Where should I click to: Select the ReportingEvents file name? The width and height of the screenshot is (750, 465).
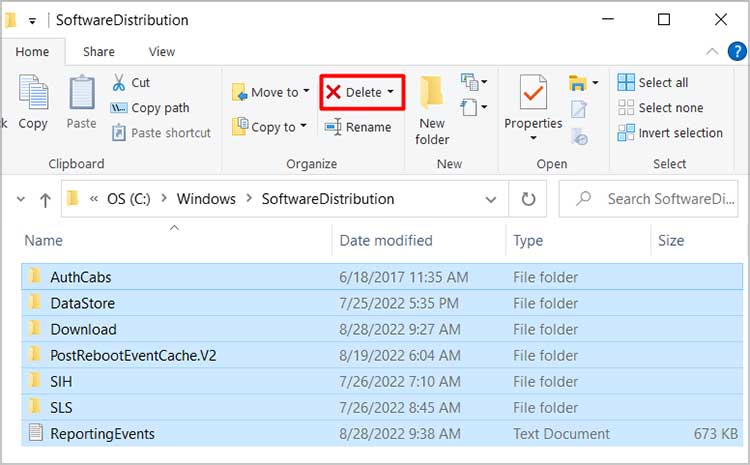click(102, 433)
